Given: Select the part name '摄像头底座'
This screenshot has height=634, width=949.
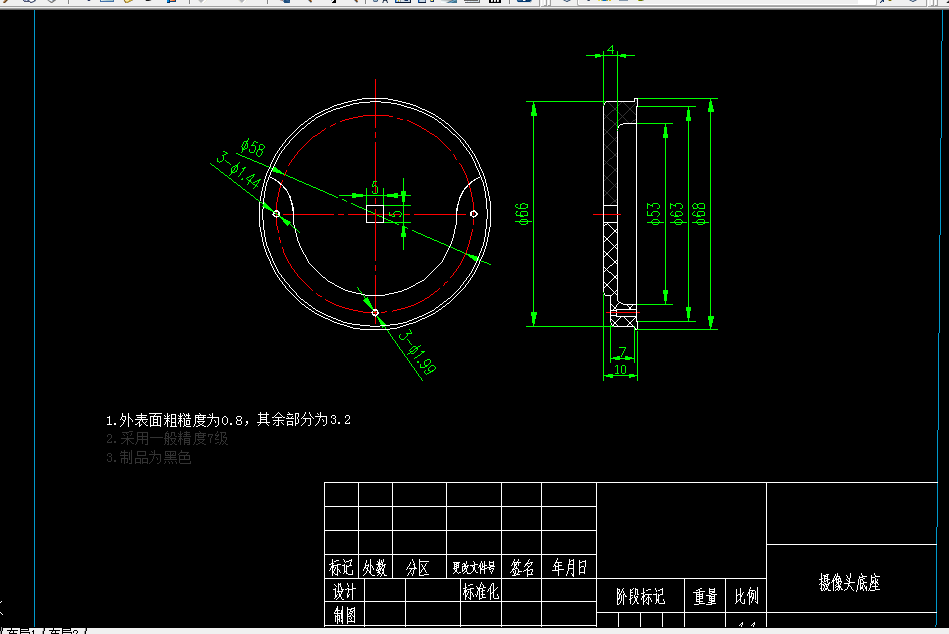Looking at the screenshot, I should tap(850, 583).
